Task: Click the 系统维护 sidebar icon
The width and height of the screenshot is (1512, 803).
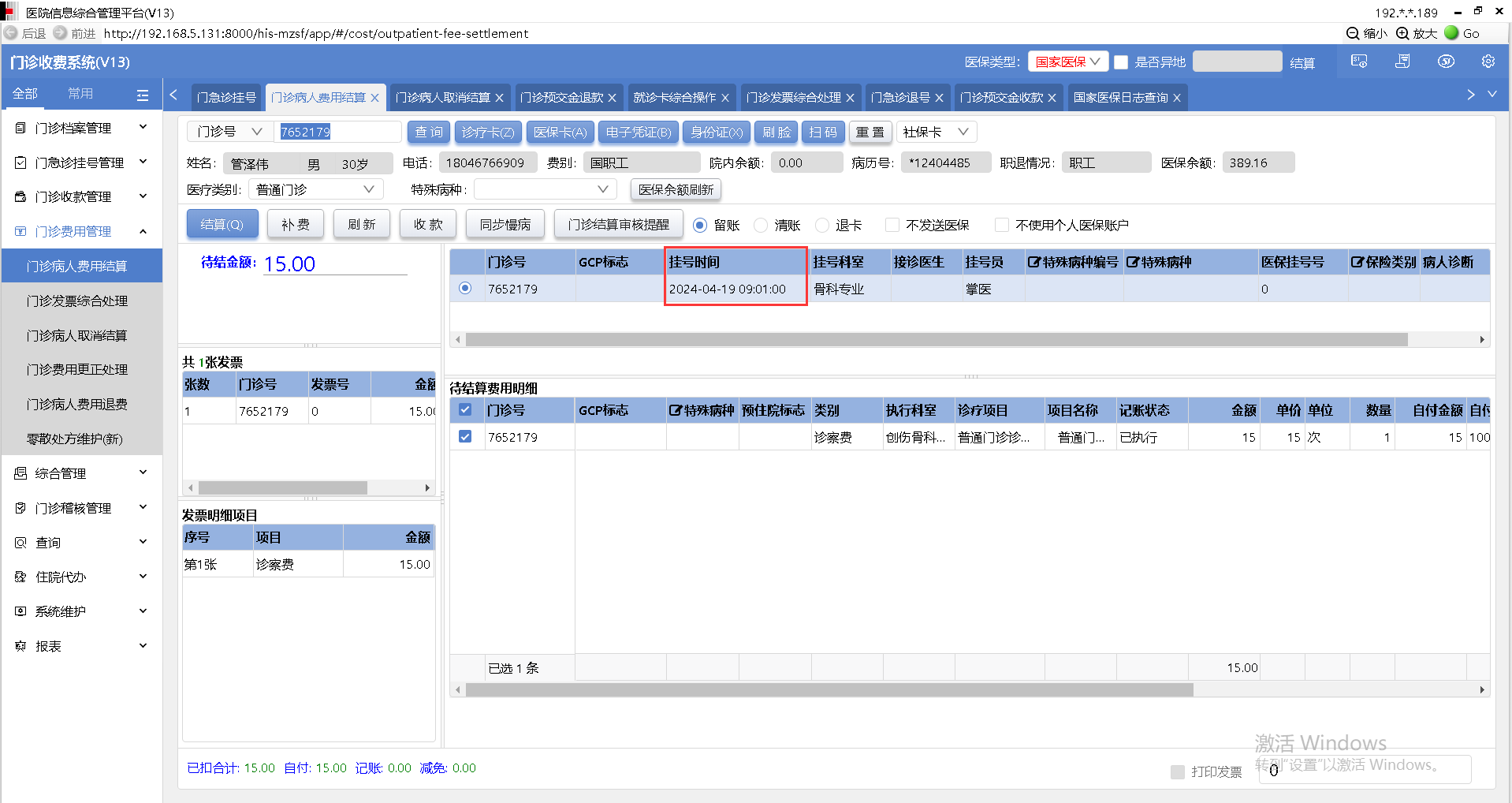Action: tap(20, 611)
